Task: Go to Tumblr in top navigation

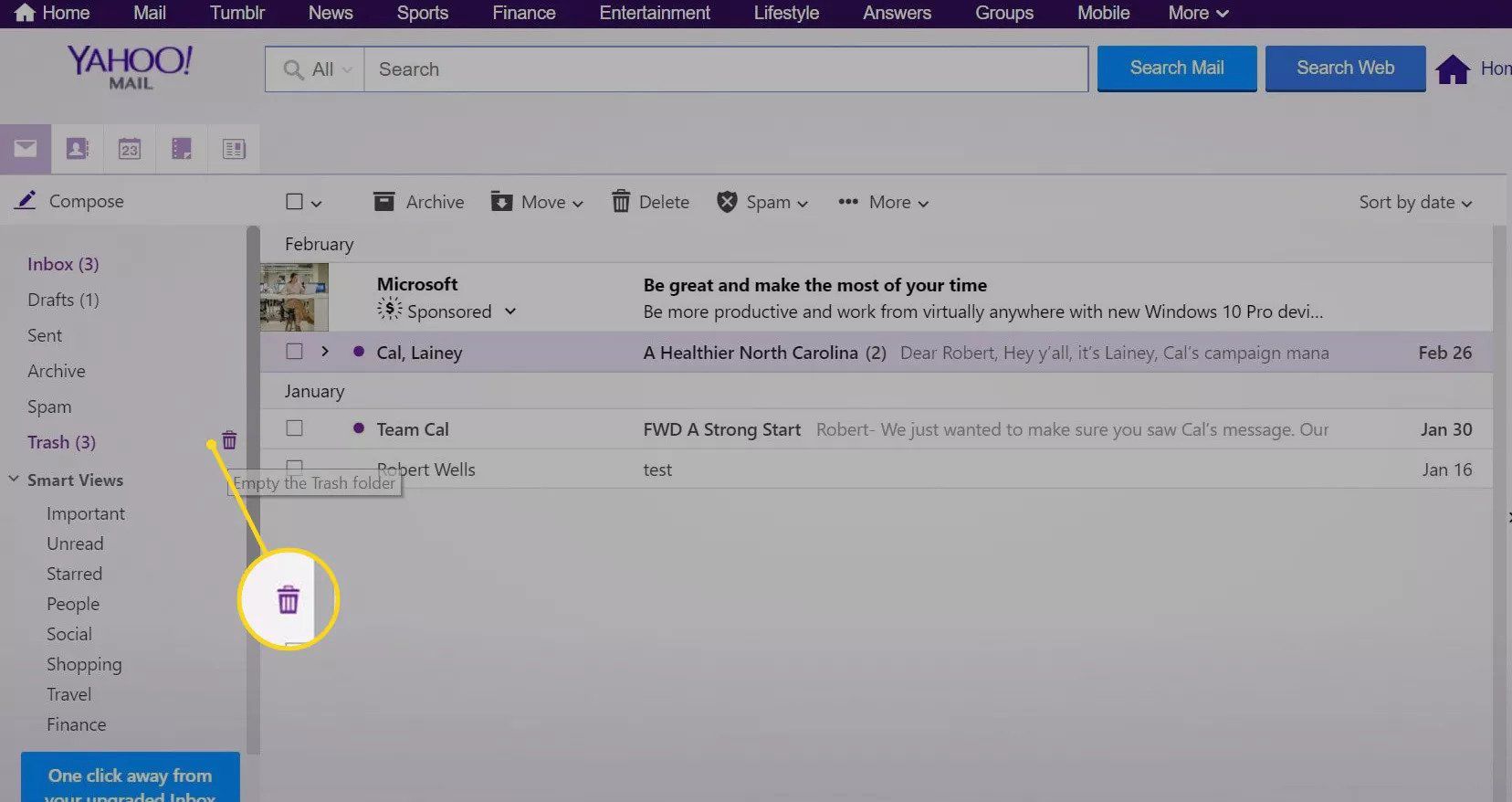Action: tap(237, 13)
